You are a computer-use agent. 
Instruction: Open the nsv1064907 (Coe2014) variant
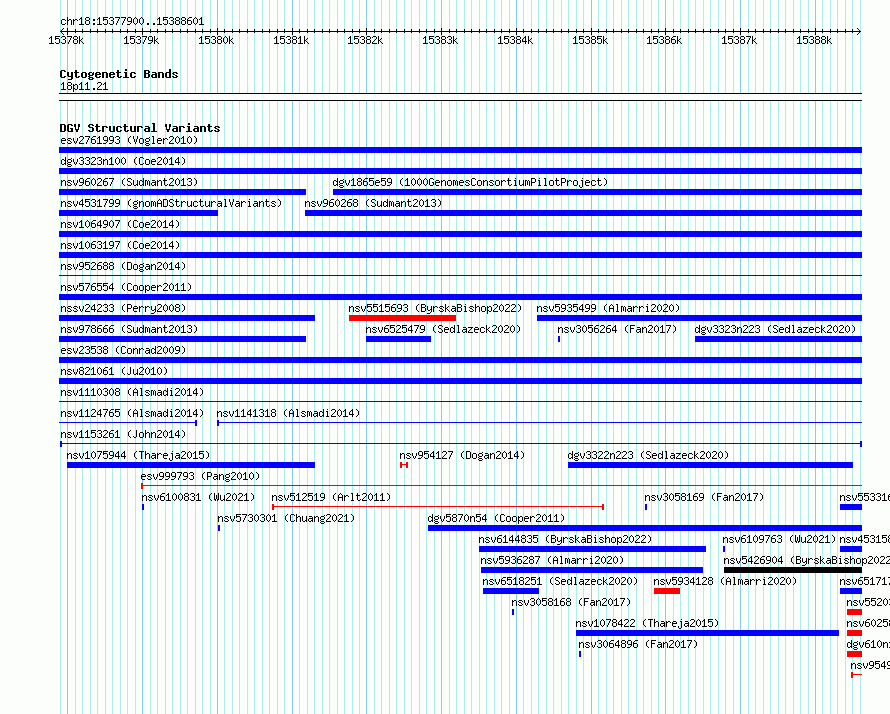[x=120, y=224]
